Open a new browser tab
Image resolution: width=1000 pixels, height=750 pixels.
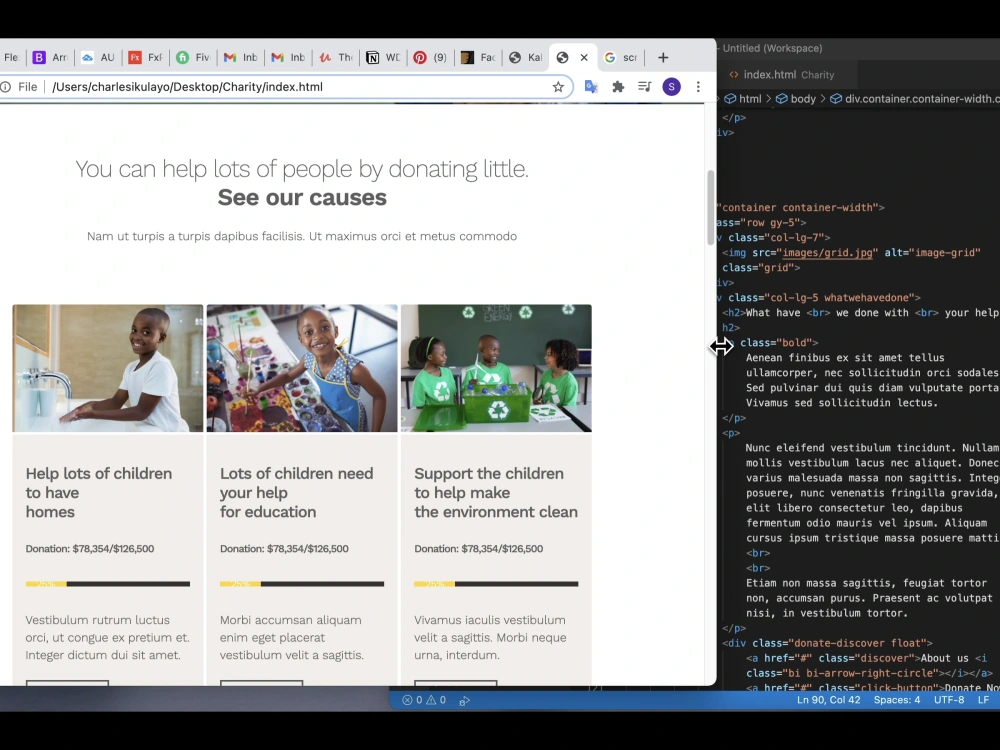(663, 57)
